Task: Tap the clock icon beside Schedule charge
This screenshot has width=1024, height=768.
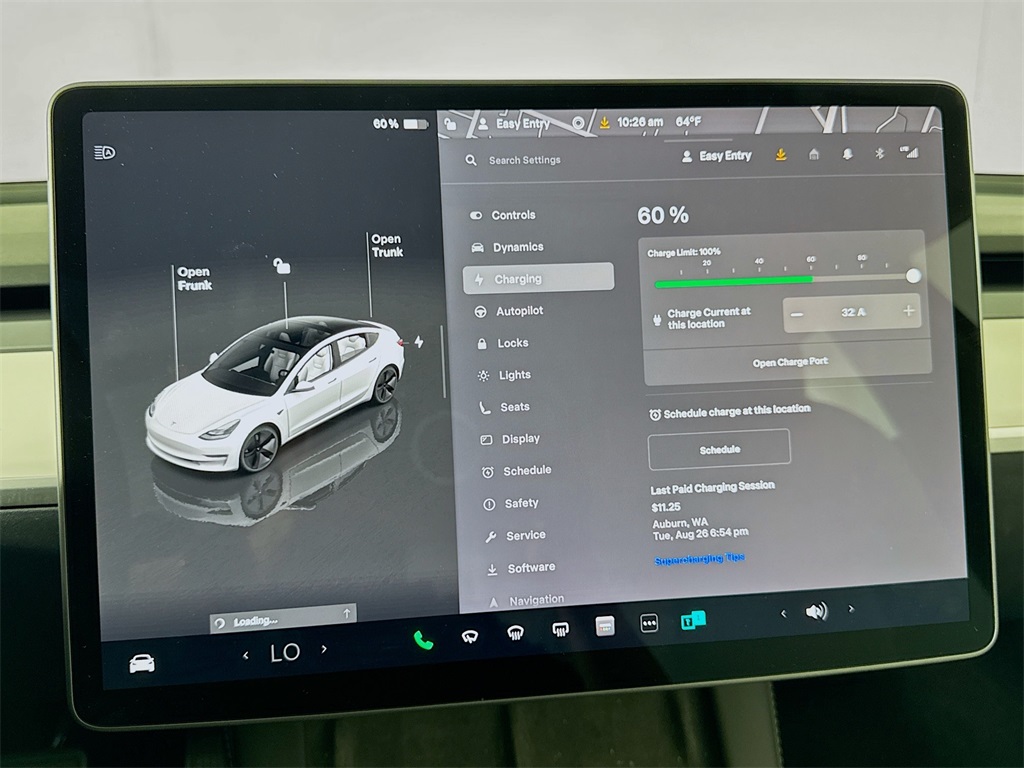Action: point(655,415)
